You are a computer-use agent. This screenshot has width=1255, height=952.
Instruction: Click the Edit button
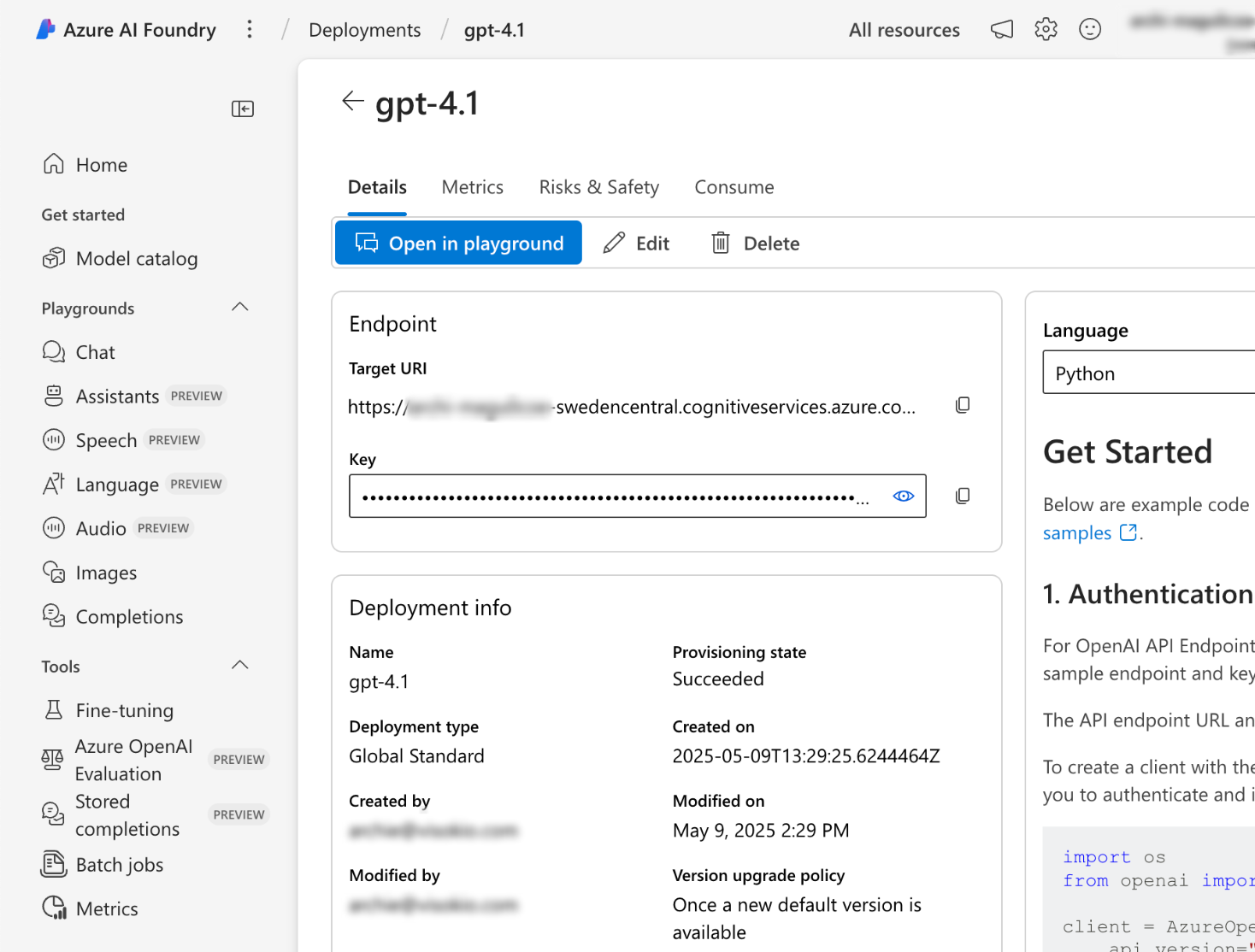click(x=636, y=243)
